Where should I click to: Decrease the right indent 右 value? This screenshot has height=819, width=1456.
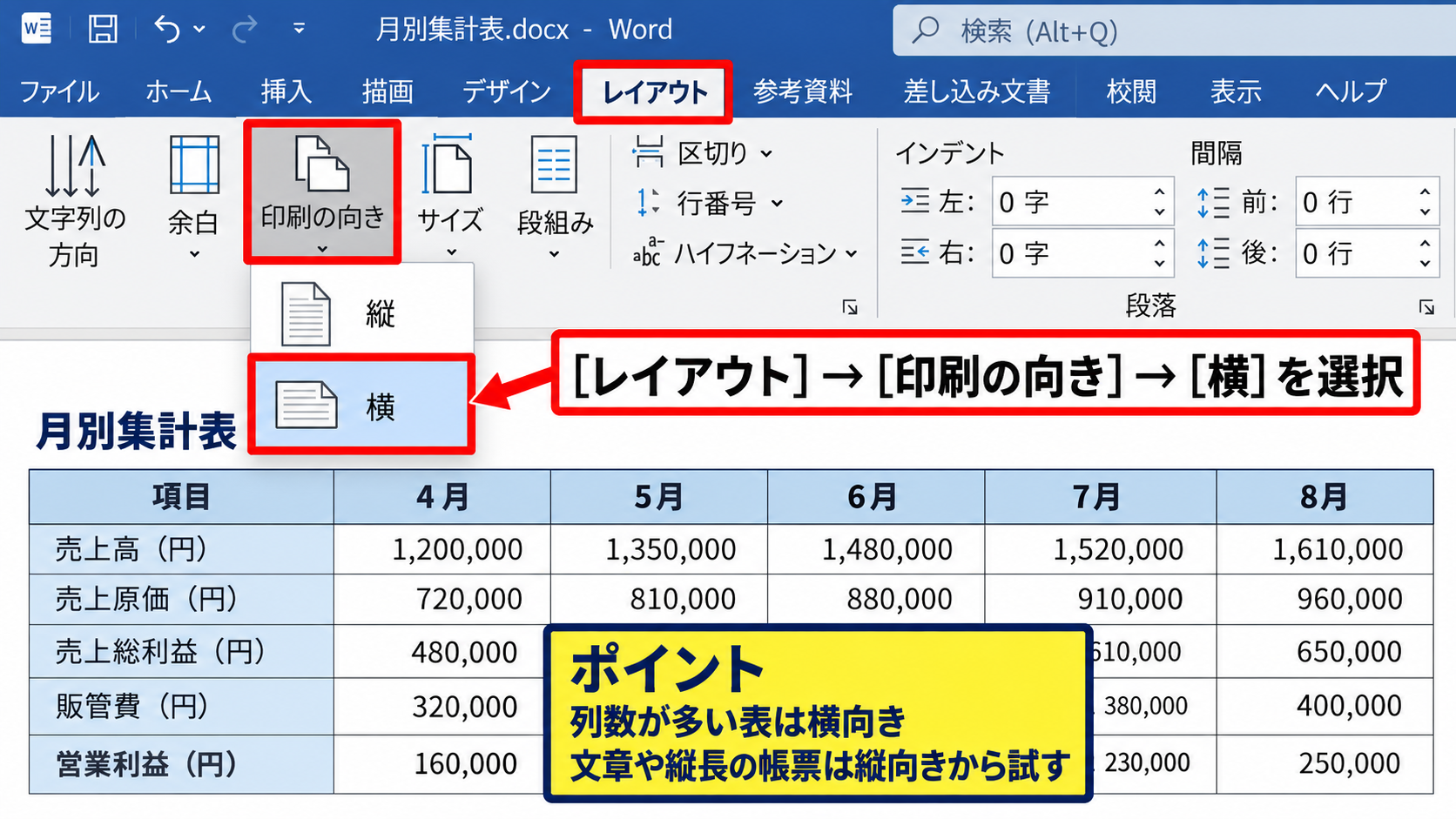point(1159,264)
